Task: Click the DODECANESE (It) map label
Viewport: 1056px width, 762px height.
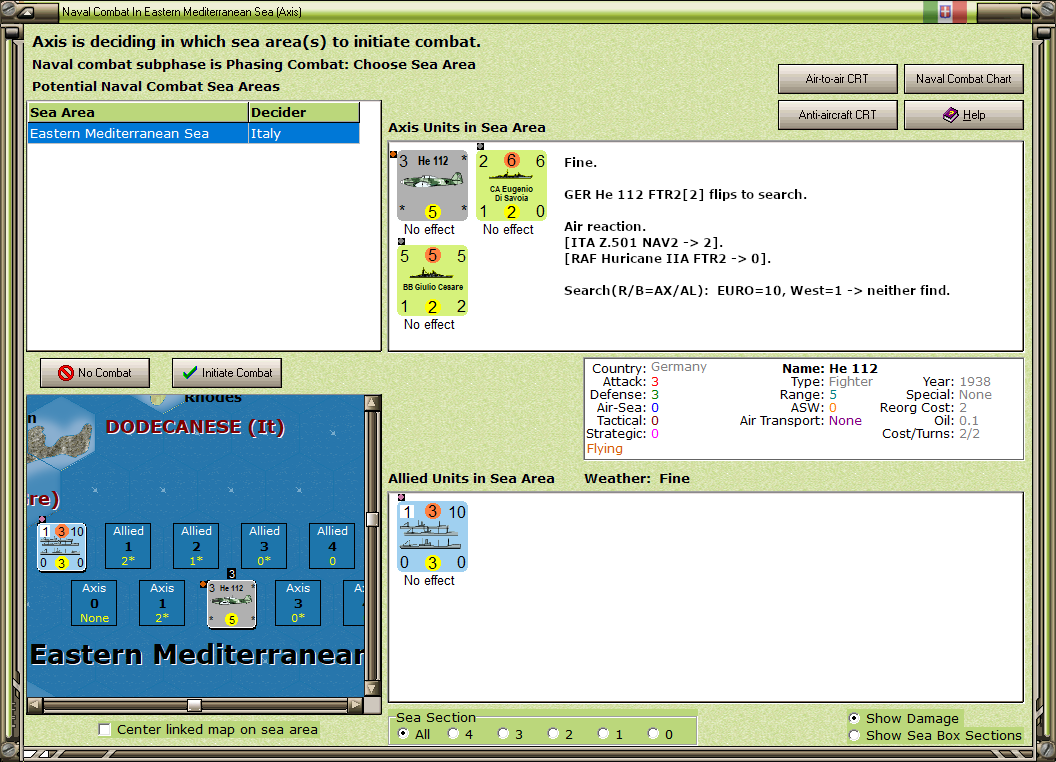Action: [195, 427]
